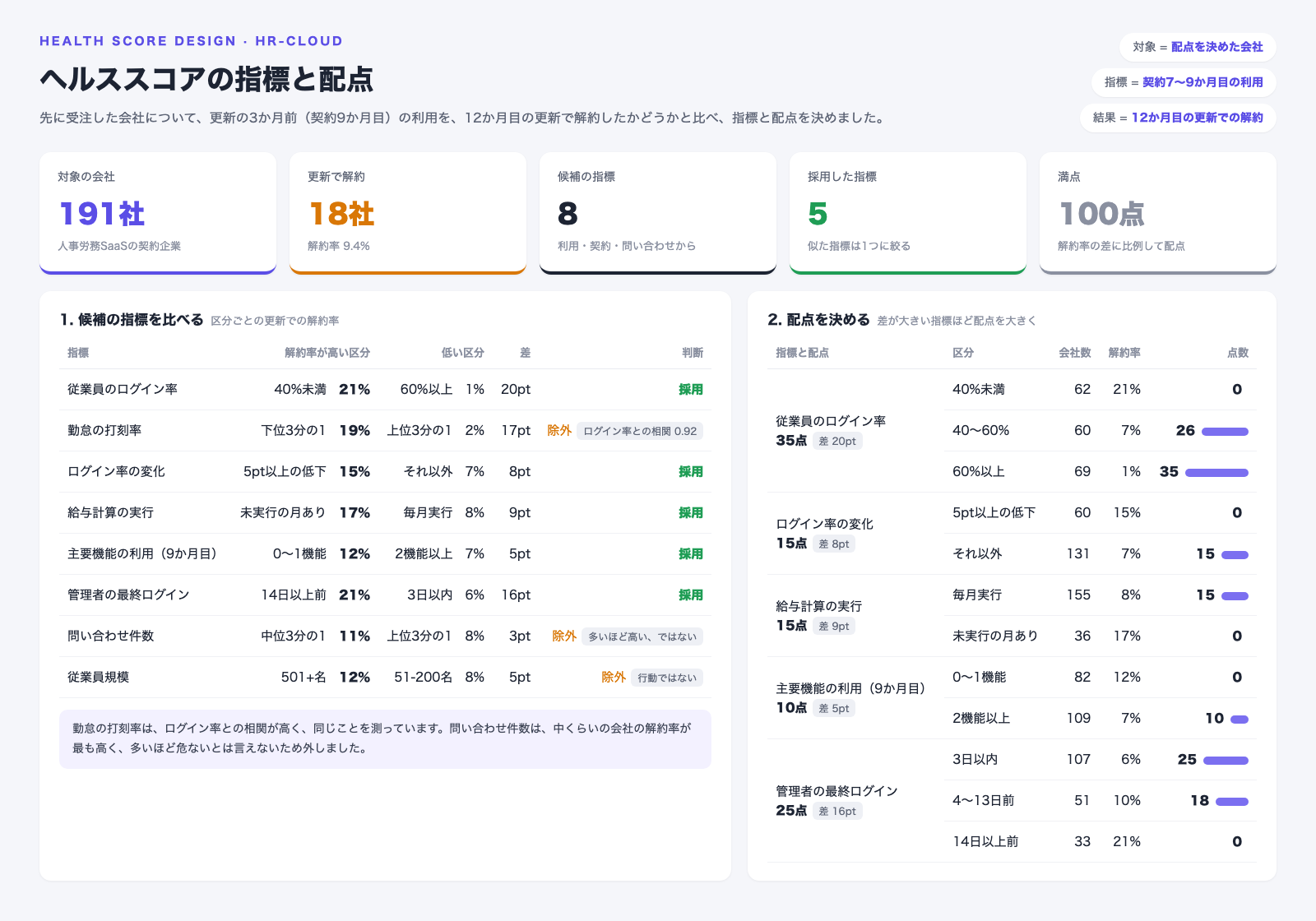Screen dimensions: 1316x921
Task: Click the 解約率が高い区分 column header
Action: (x=327, y=353)
